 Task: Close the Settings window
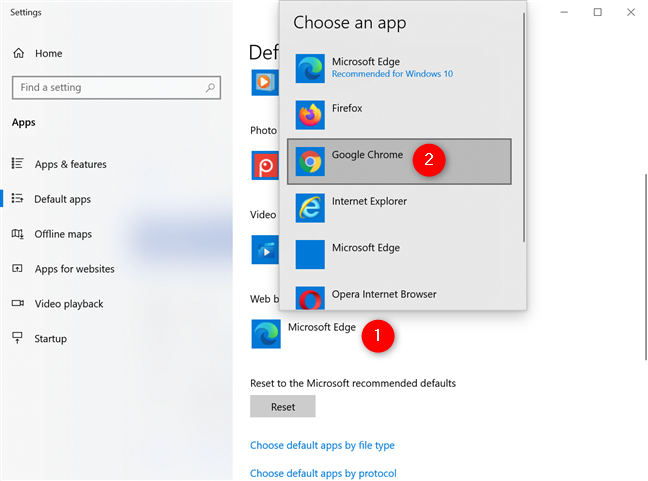point(631,12)
